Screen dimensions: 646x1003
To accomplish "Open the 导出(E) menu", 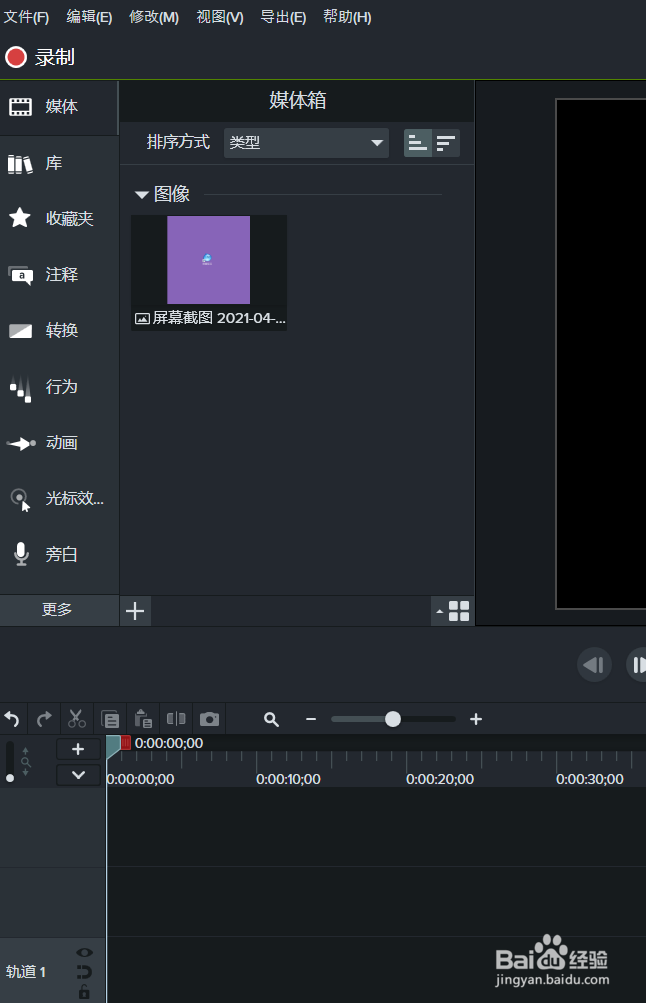I will click(x=283, y=17).
